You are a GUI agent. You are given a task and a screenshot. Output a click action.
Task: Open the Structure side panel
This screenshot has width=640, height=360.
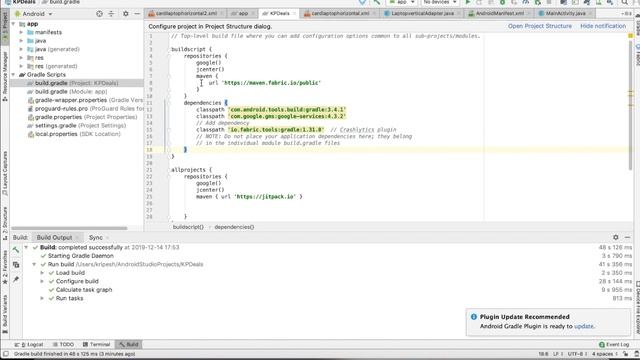point(5,222)
